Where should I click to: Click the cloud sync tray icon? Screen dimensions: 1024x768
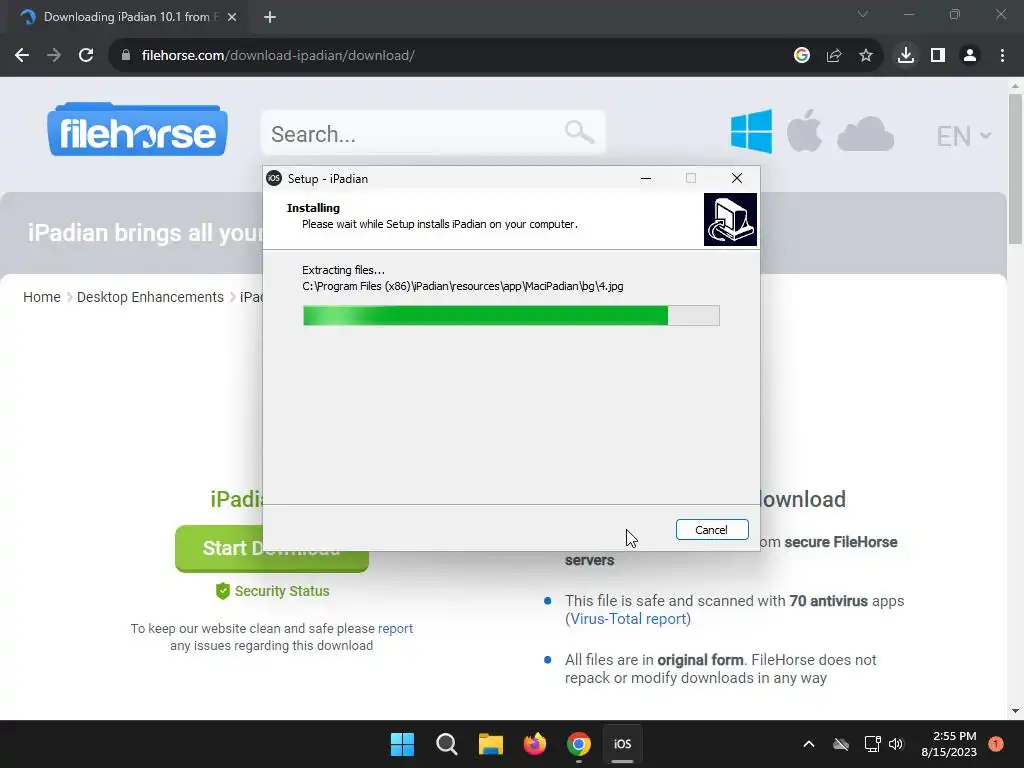(841, 744)
